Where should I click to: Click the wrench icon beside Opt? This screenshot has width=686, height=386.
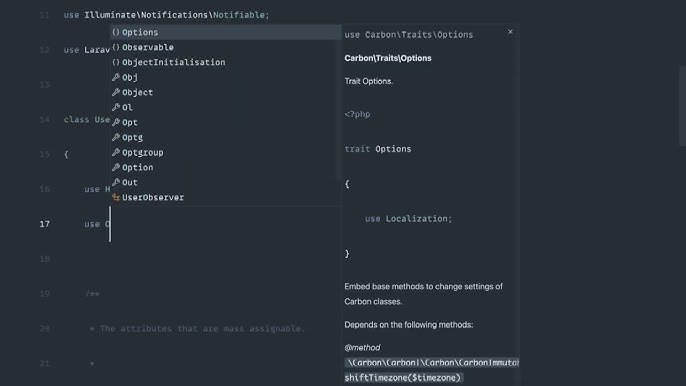point(116,122)
